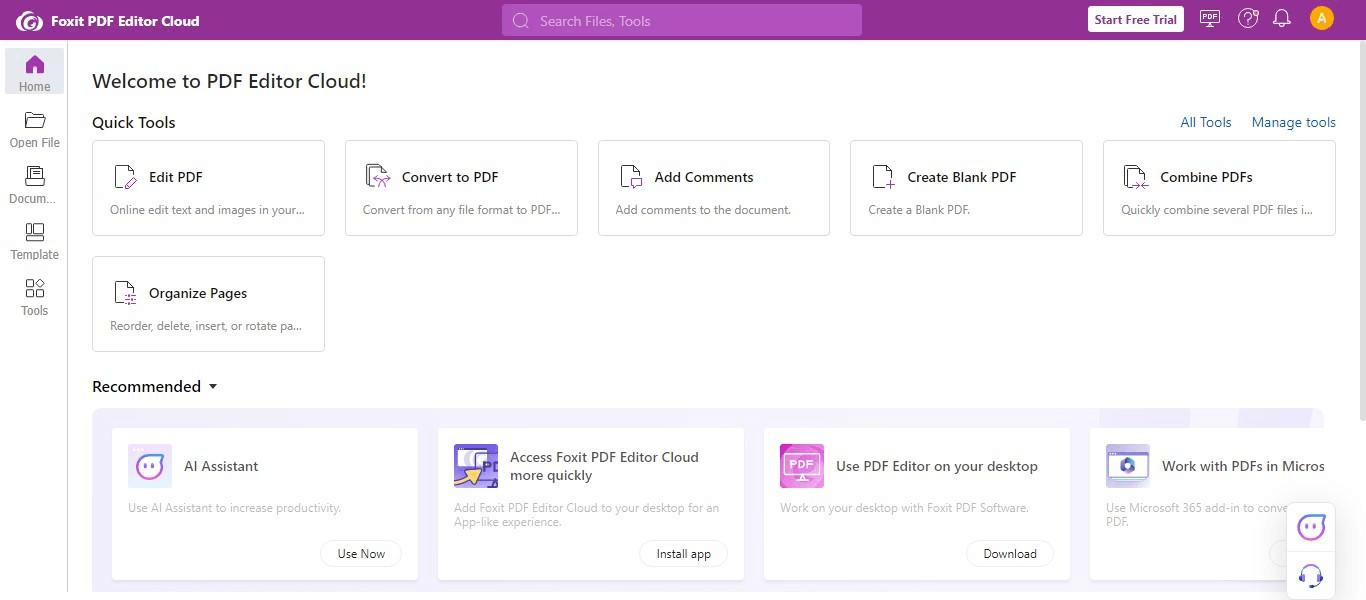Open the account avatar menu
The width and height of the screenshot is (1366, 600).
click(x=1322, y=18)
